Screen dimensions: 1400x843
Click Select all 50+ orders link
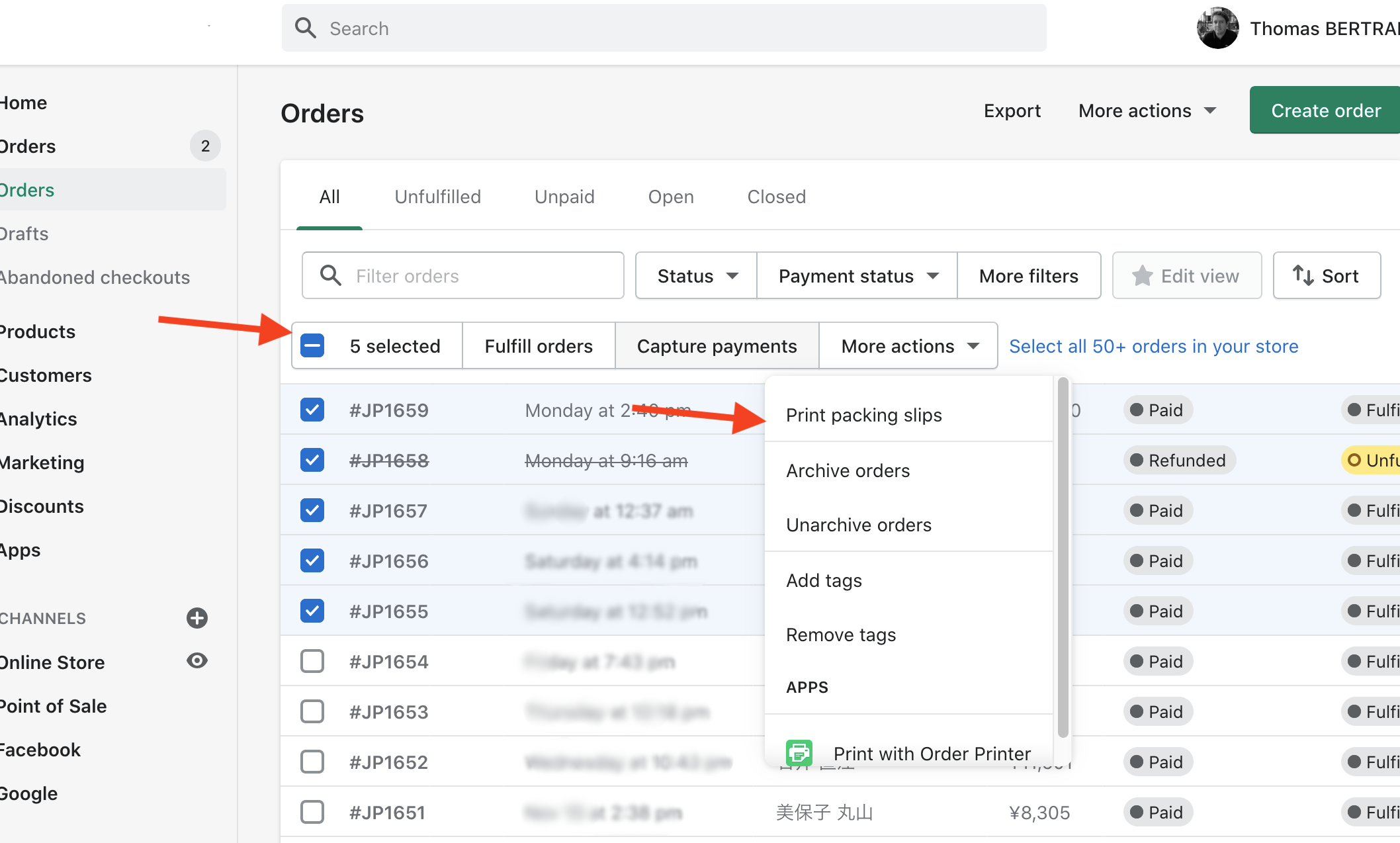(x=1154, y=345)
